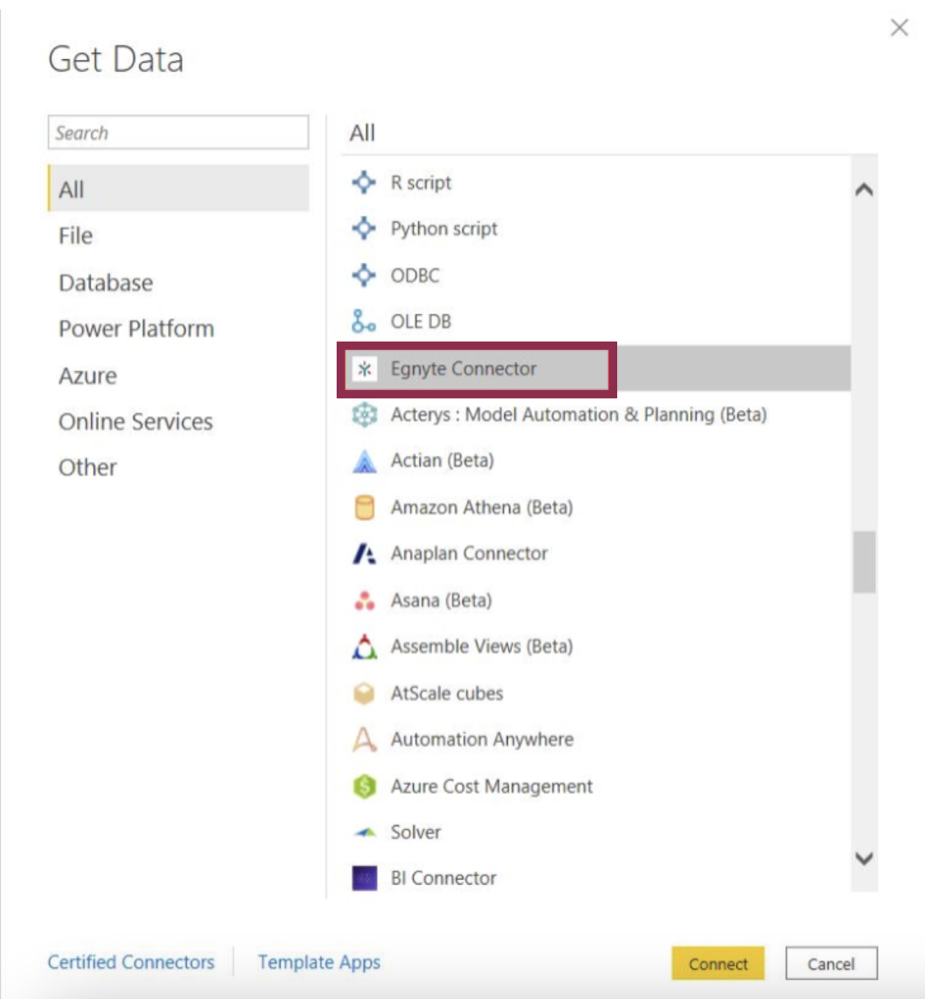Click the scrollbar up arrow
The height and width of the screenshot is (999, 925).
point(864,189)
